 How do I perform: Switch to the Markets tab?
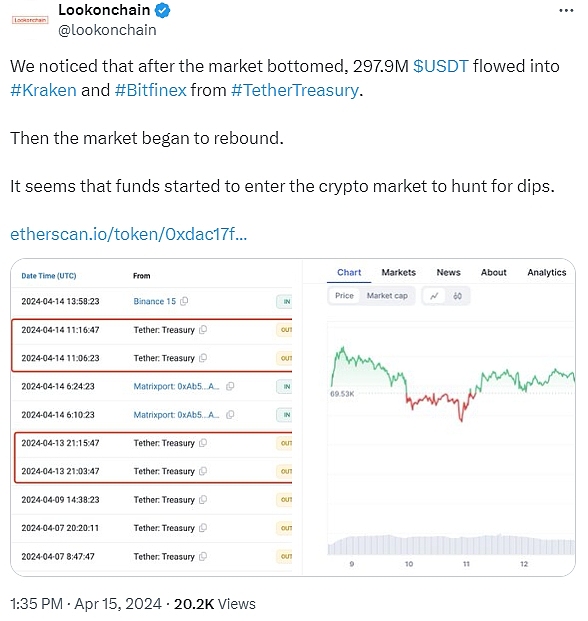click(x=398, y=272)
